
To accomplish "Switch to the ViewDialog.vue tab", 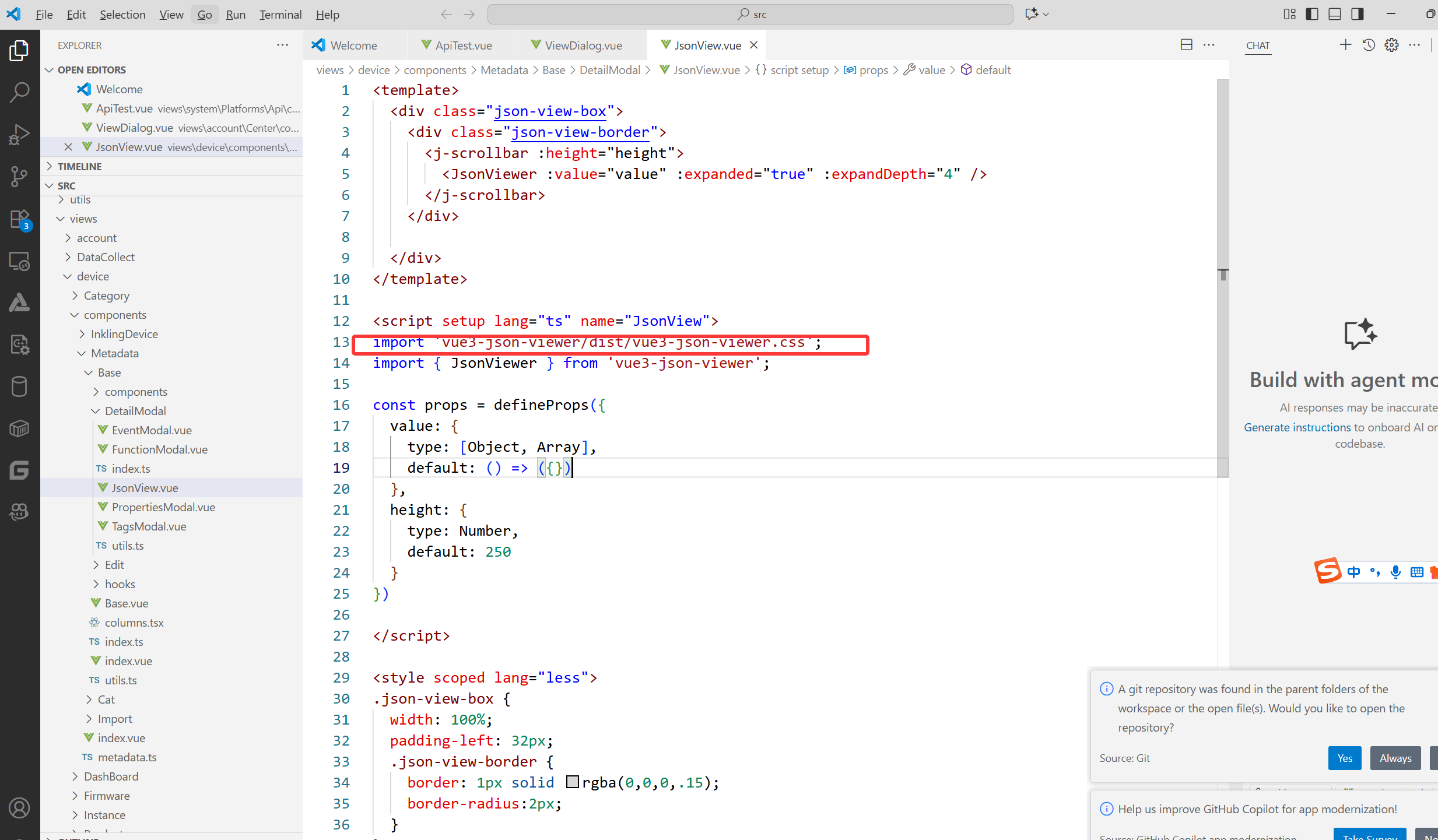I will [583, 45].
